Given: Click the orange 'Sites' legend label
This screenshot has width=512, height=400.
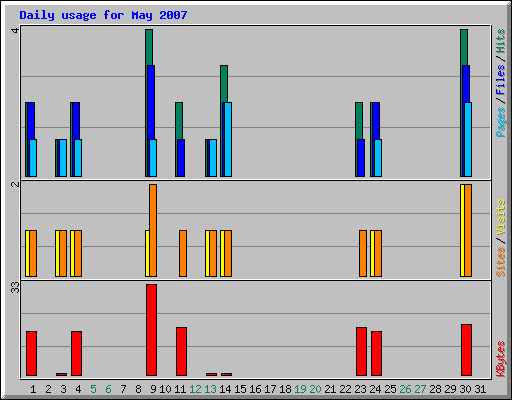Looking at the screenshot, I should click(501, 262).
